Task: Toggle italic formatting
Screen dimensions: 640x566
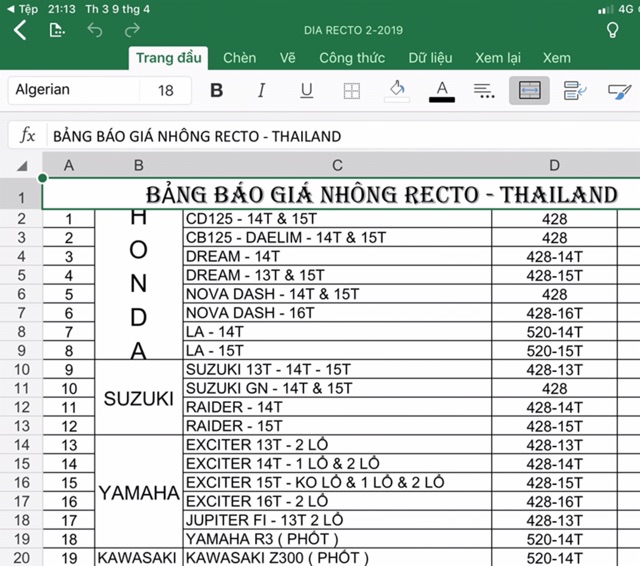Action: (262, 90)
